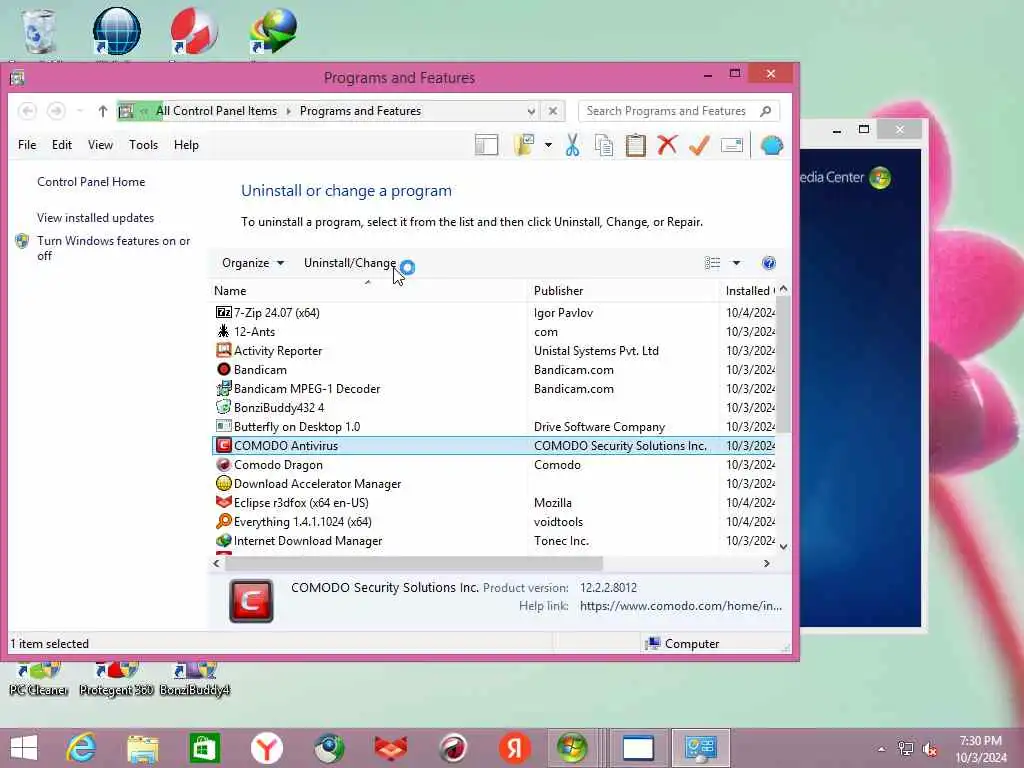Screen dimensions: 1024x768
Task: Click the blue Help question mark icon
Action: tap(769, 263)
